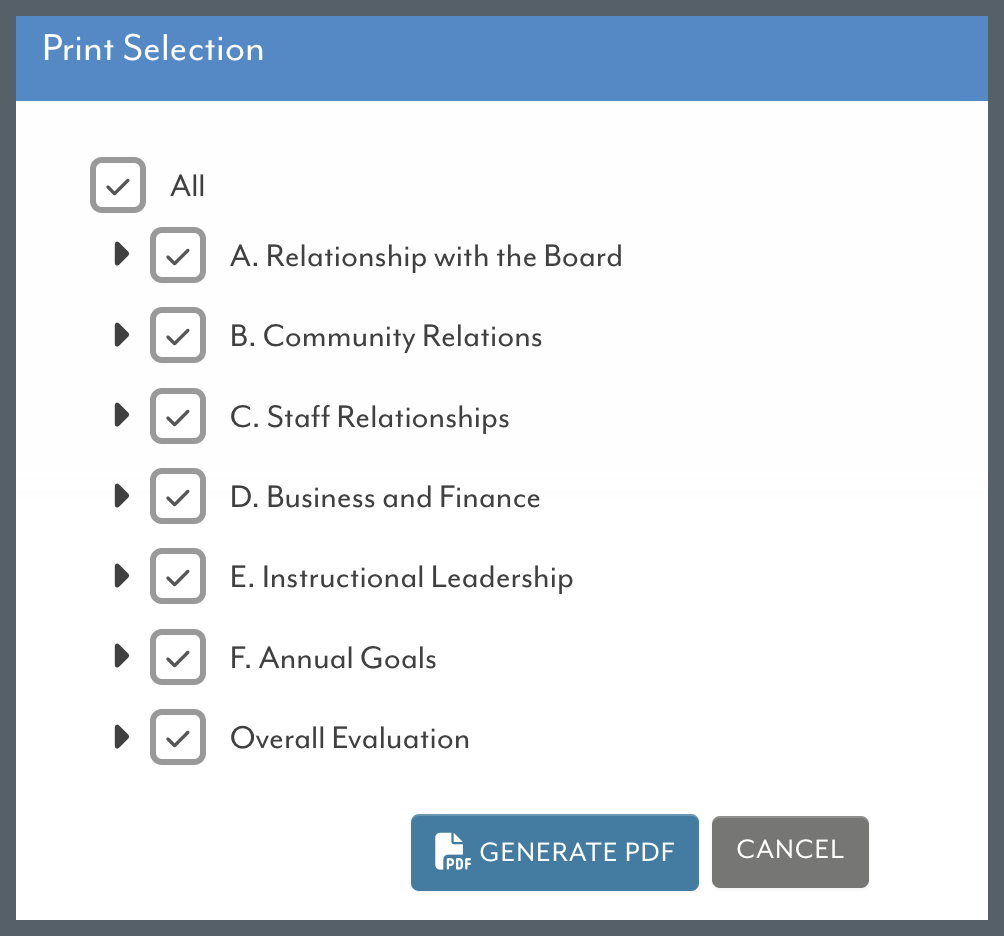Toggle the A. Relationship with the Board checkbox
Image resolution: width=1004 pixels, height=936 pixels.
[x=178, y=255]
